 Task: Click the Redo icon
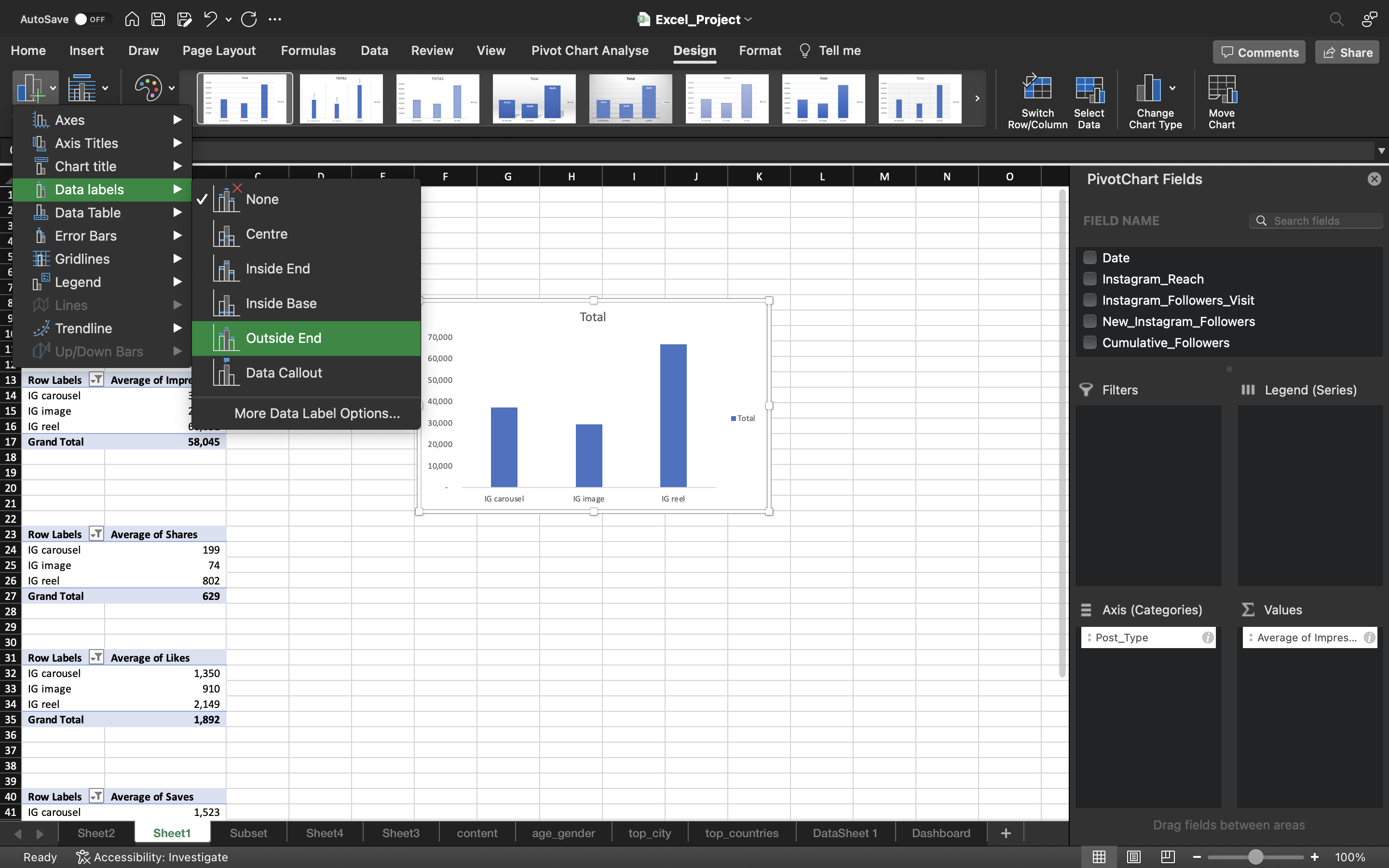(x=248, y=19)
